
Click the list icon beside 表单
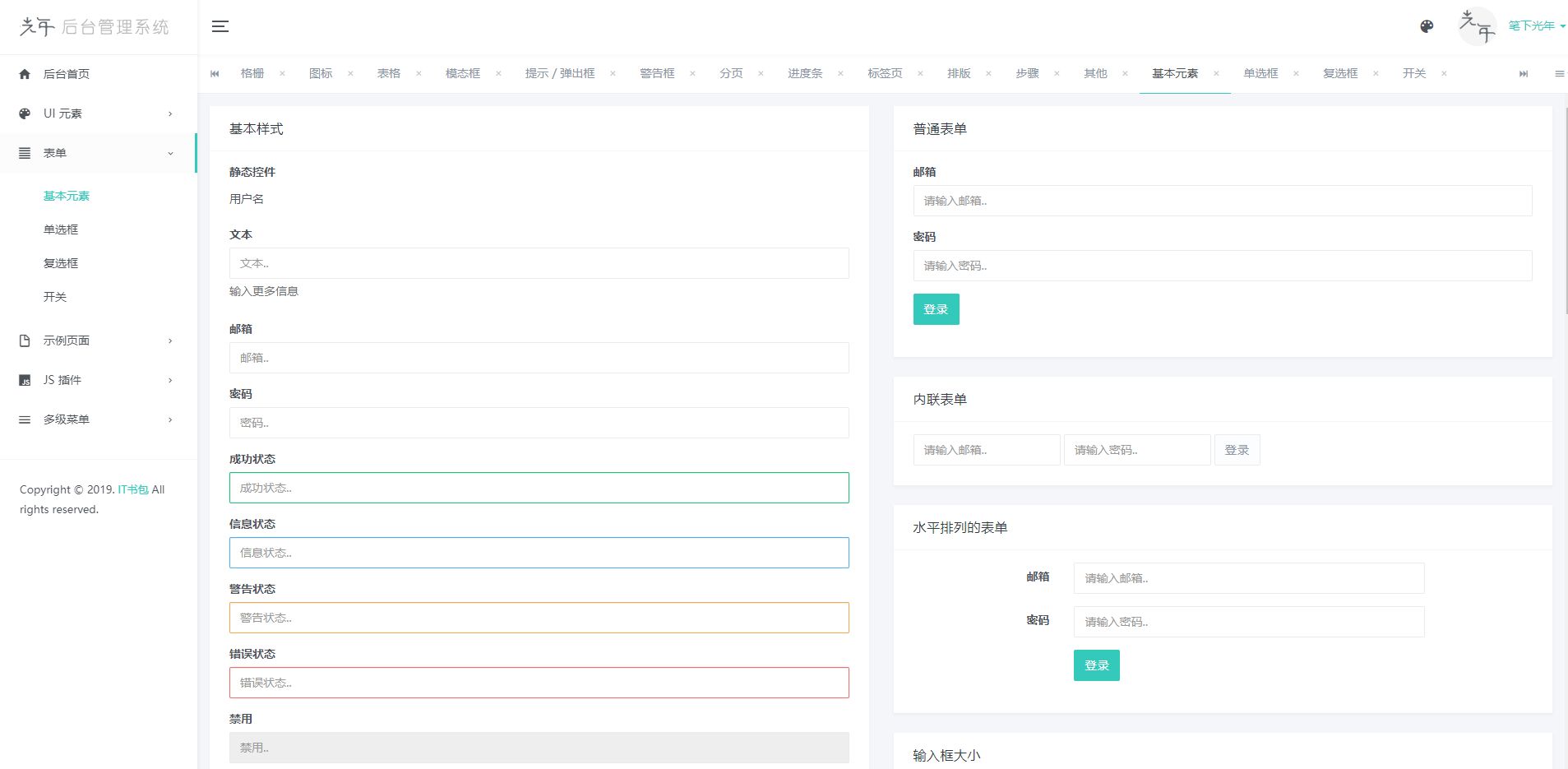pyautogui.click(x=25, y=153)
